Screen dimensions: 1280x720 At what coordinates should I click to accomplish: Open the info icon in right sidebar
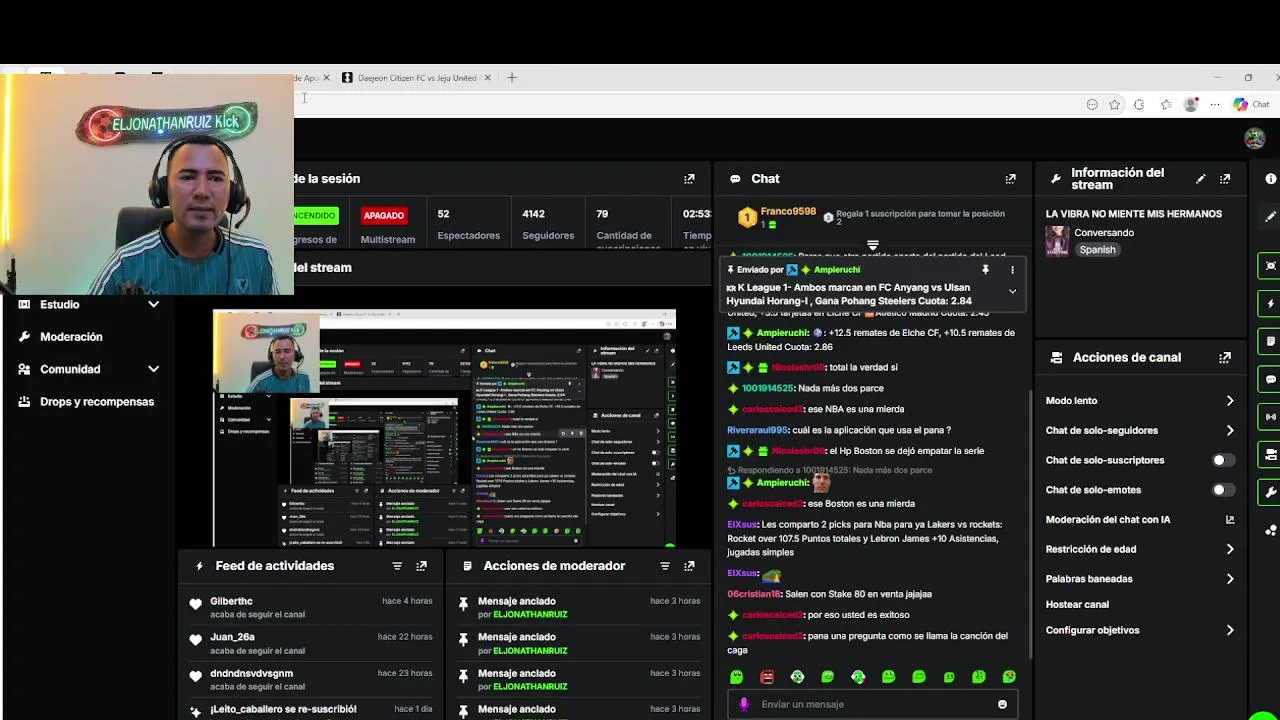1271,179
